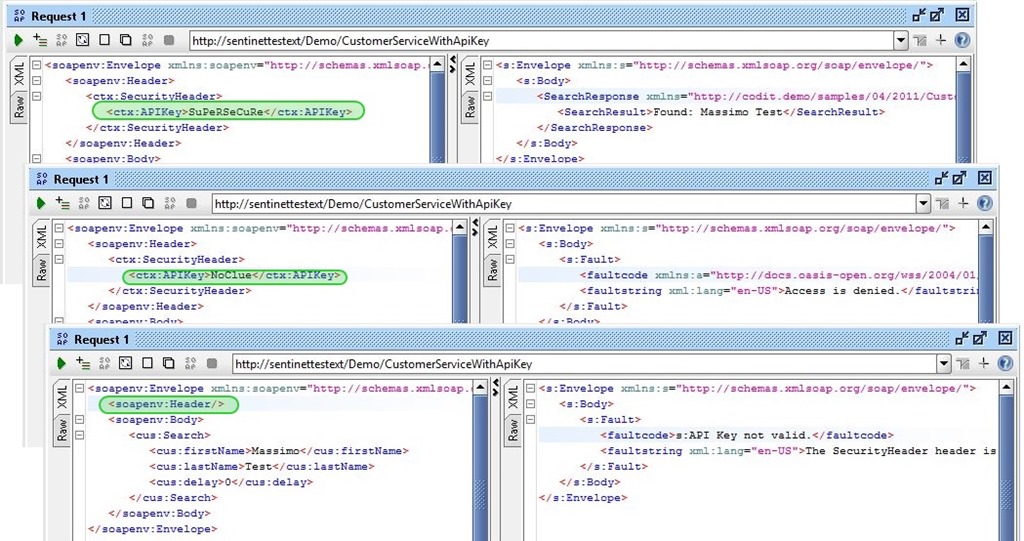Open endpoint dropdown arrow in the bottom request window
This screenshot has width=1024, height=541.
click(943, 364)
